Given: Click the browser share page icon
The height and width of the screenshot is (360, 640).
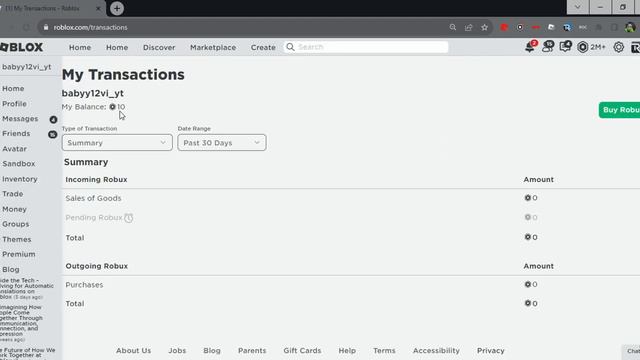Looking at the screenshot, I should click(x=469, y=27).
